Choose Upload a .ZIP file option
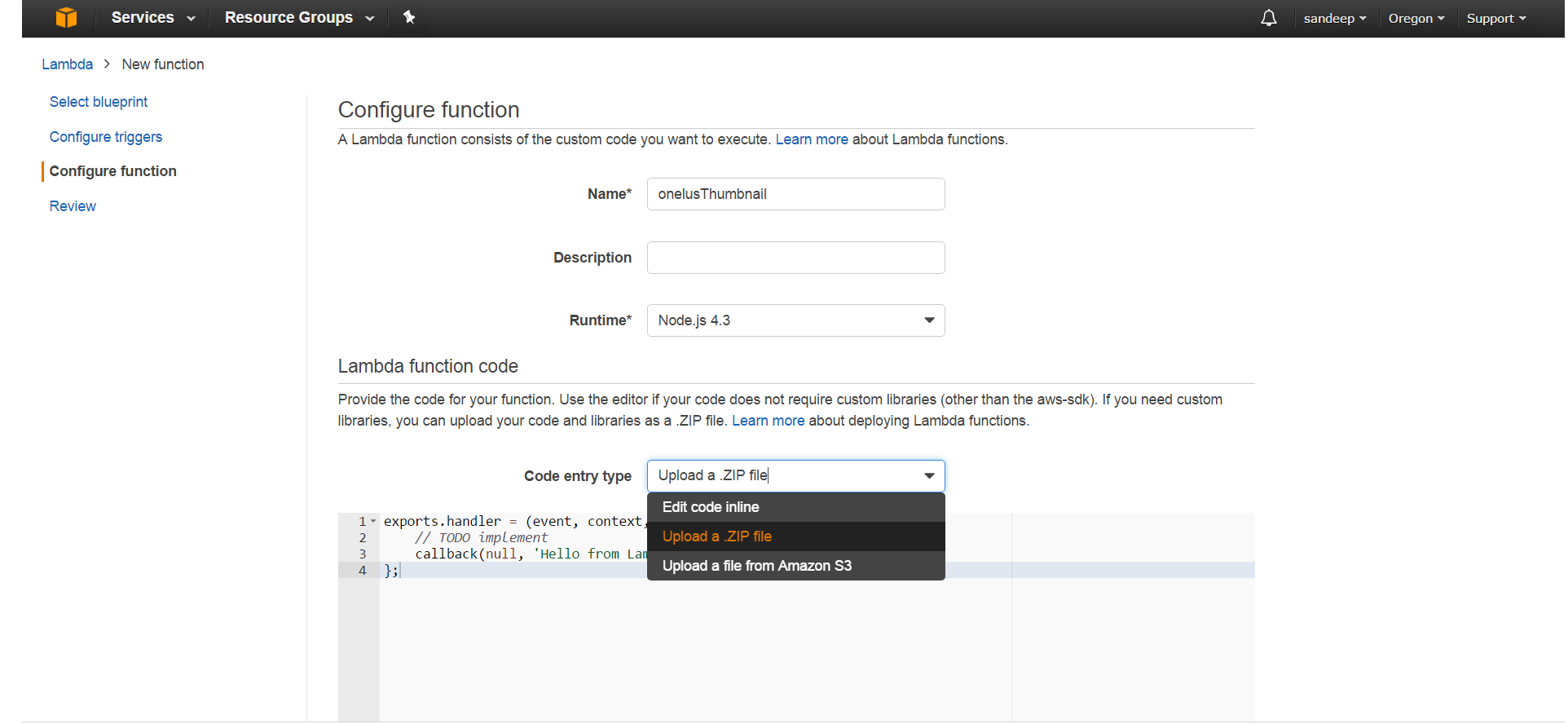This screenshot has height=724, width=1568. pos(716,536)
